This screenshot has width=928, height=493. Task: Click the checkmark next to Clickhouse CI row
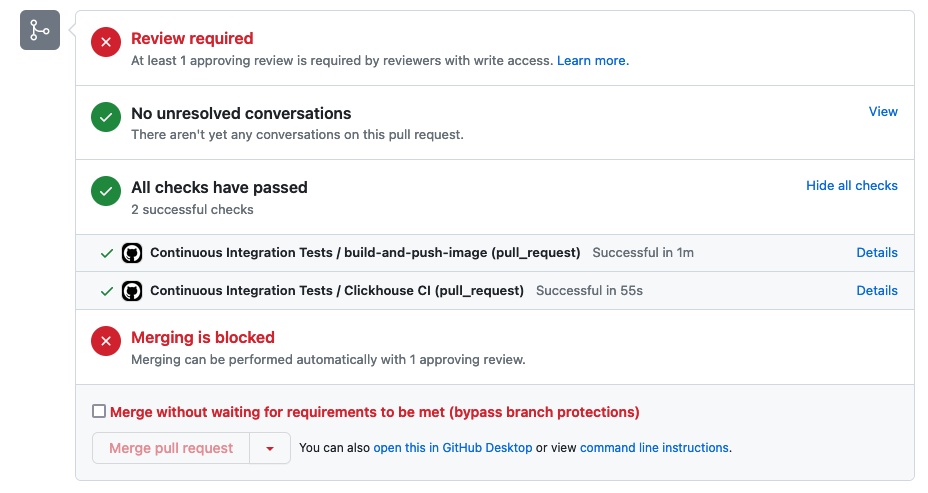pyautogui.click(x=107, y=291)
